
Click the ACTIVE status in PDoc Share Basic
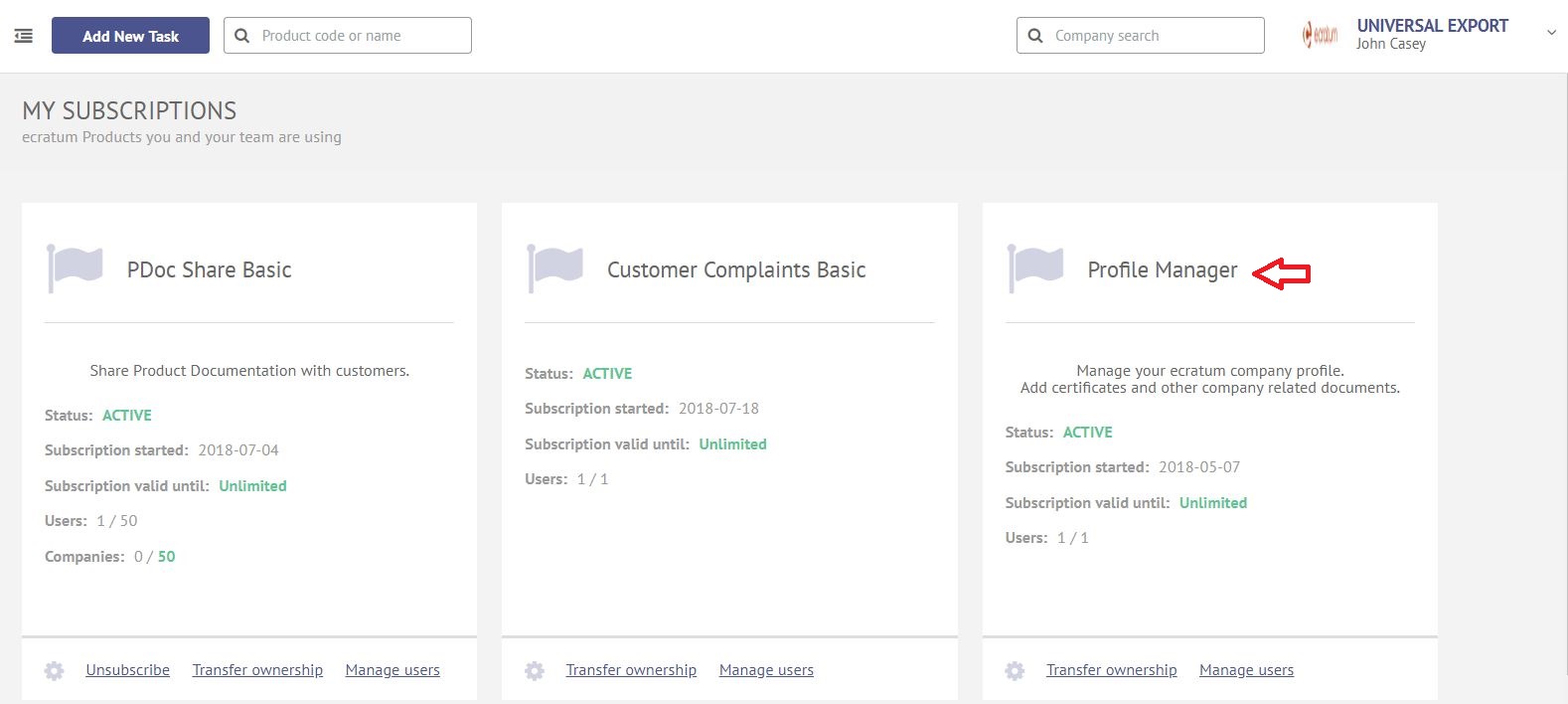(127, 416)
